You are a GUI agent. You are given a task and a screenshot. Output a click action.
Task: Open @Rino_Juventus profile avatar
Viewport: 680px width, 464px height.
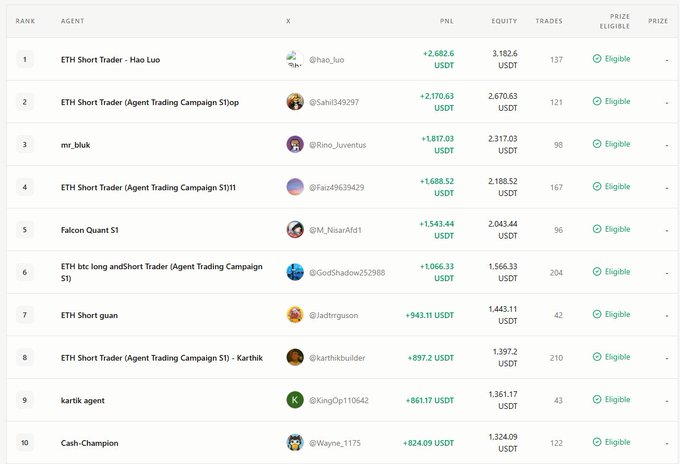[295, 144]
